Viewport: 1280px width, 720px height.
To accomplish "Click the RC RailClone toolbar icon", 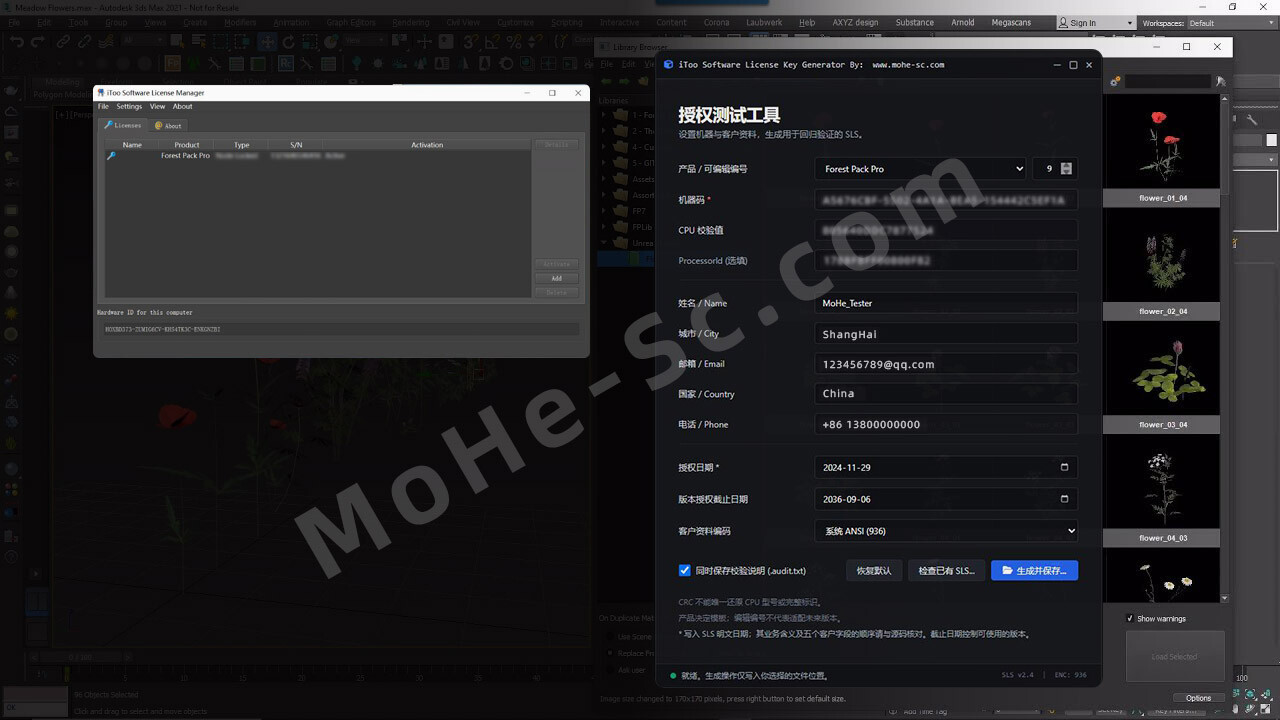I will coord(286,64).
